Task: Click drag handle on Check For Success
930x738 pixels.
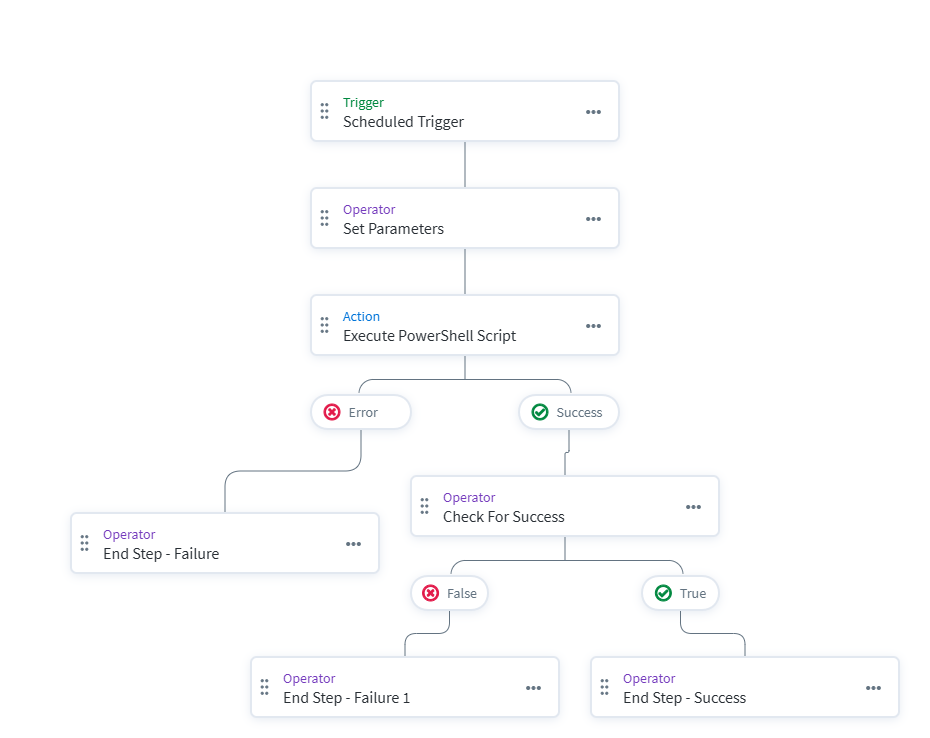Action: pos(425,506)
